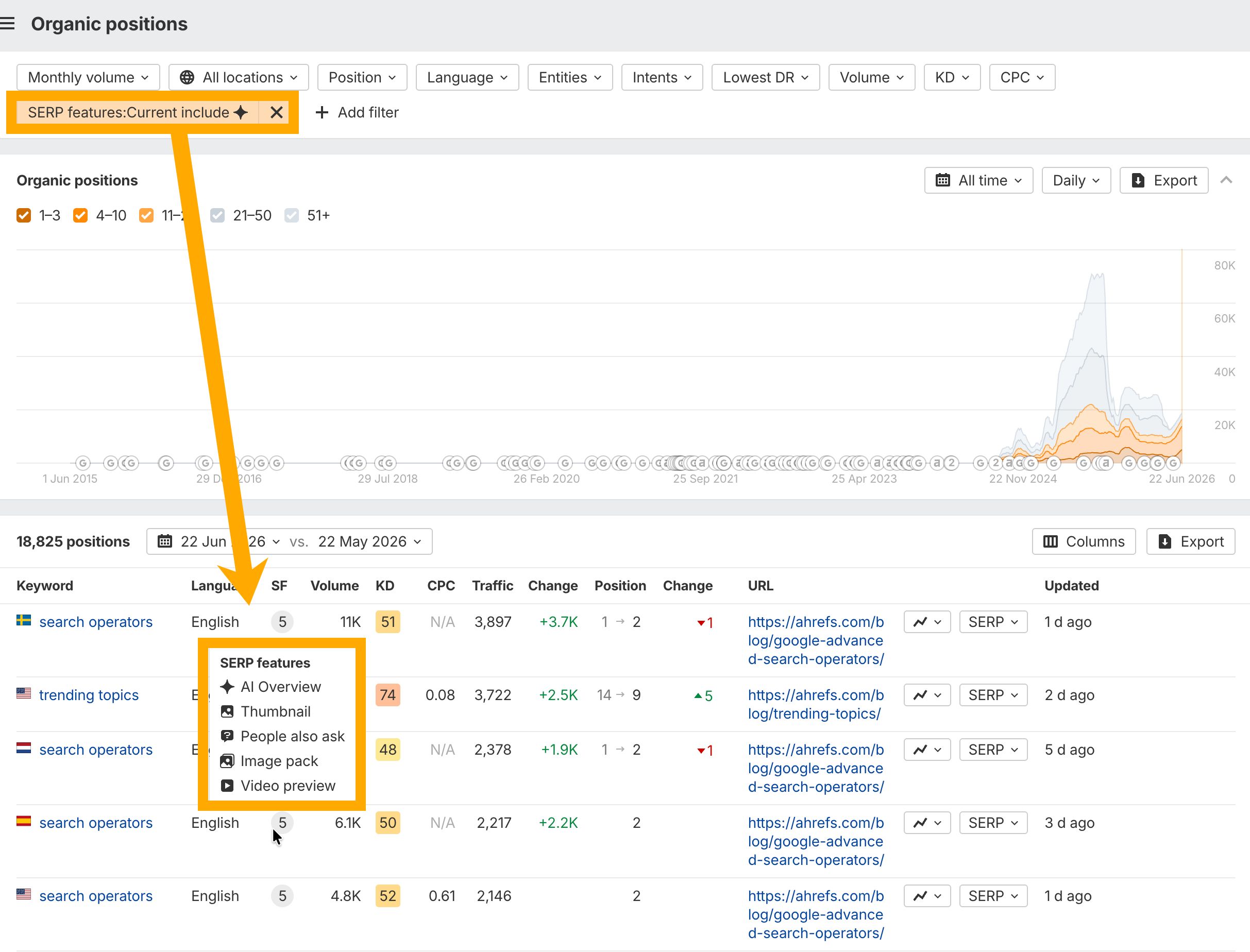Click the Thumbnail icon in SERP features
Image resolution: width=1250 pixels, height=952 pixels.
pyautogui.click(x=227, y=712)
